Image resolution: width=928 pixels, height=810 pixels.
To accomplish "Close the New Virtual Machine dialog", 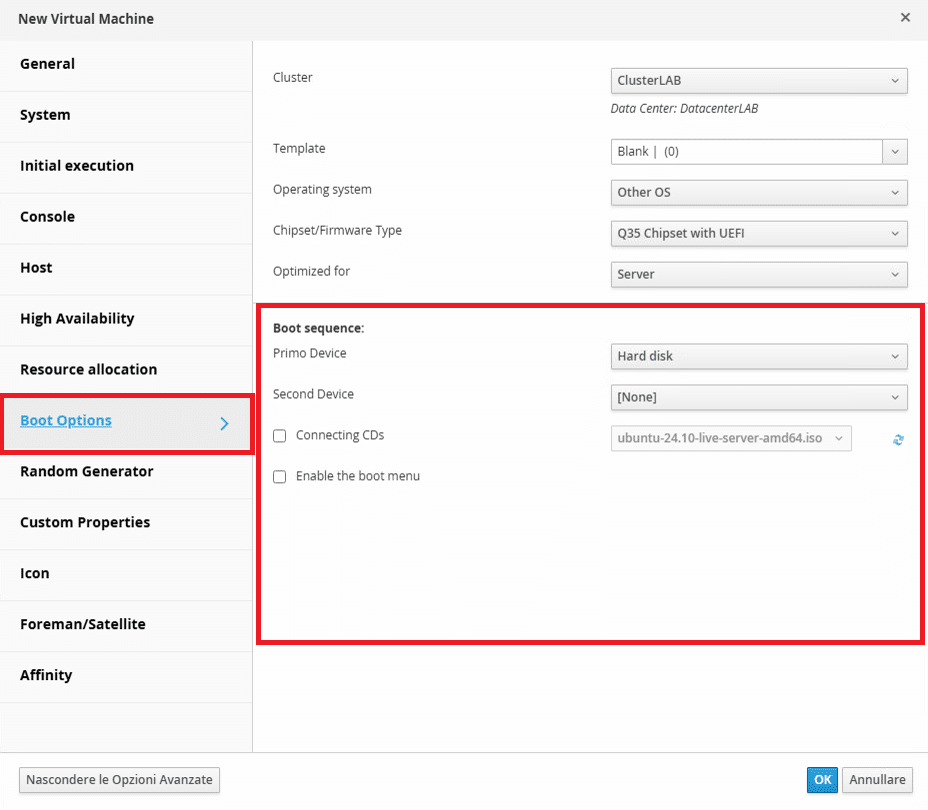I will tap(905, 18).
